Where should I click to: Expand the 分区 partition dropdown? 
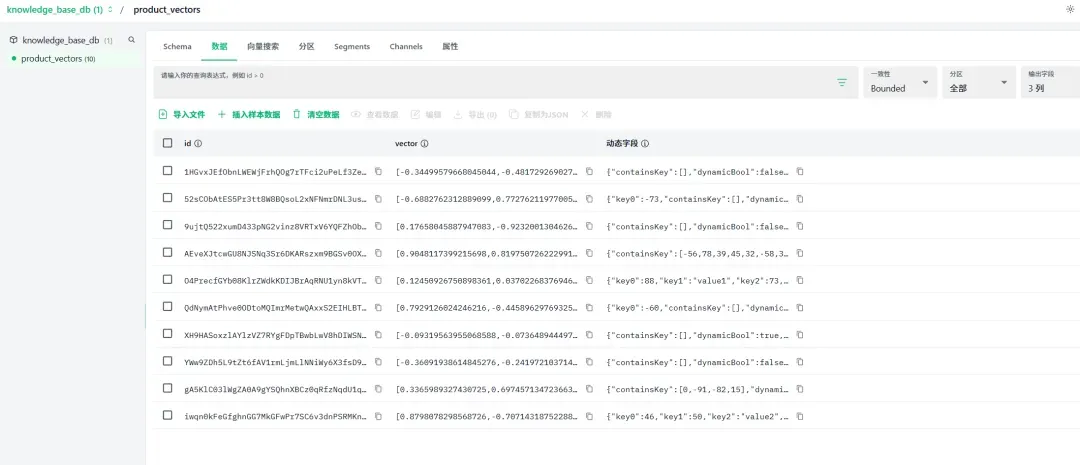click(x=978, y=83)
